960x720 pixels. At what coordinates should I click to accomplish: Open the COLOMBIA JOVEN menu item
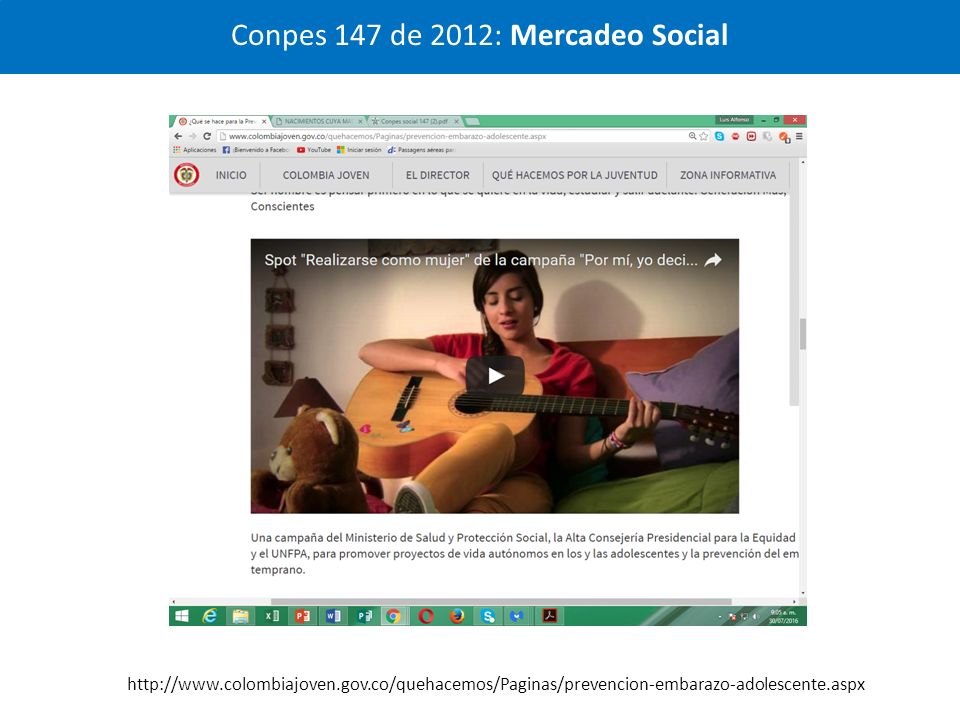(326, 175)
